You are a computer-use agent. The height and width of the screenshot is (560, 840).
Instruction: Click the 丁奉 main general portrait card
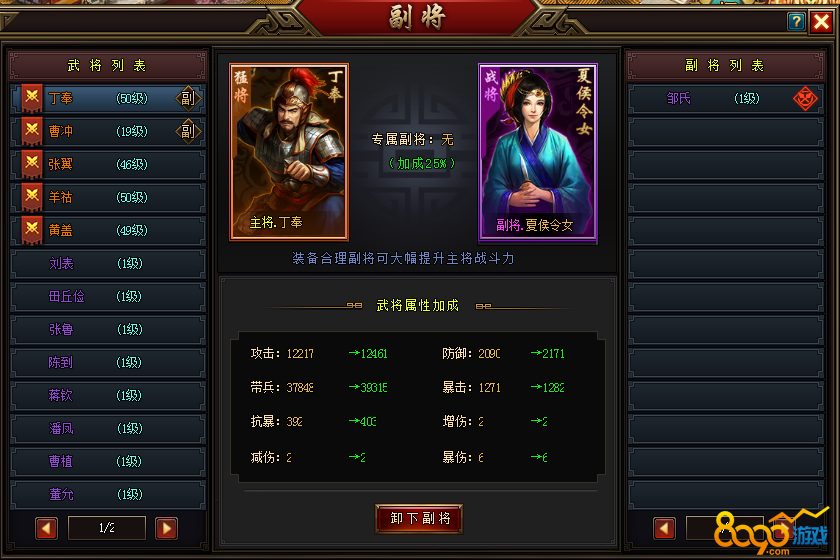(289, 152)
